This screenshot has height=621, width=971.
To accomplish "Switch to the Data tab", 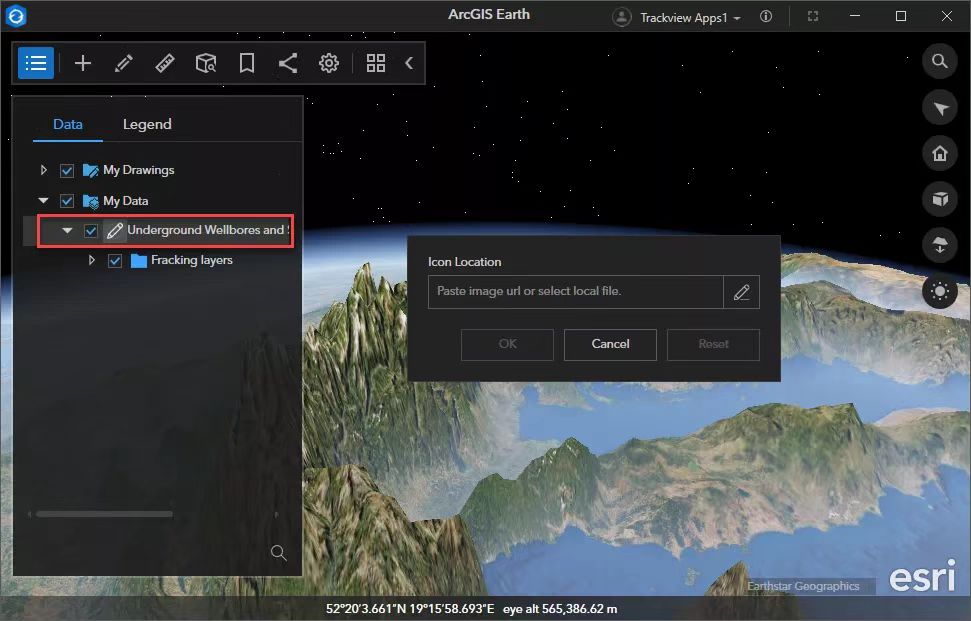I will coord(67,124).
